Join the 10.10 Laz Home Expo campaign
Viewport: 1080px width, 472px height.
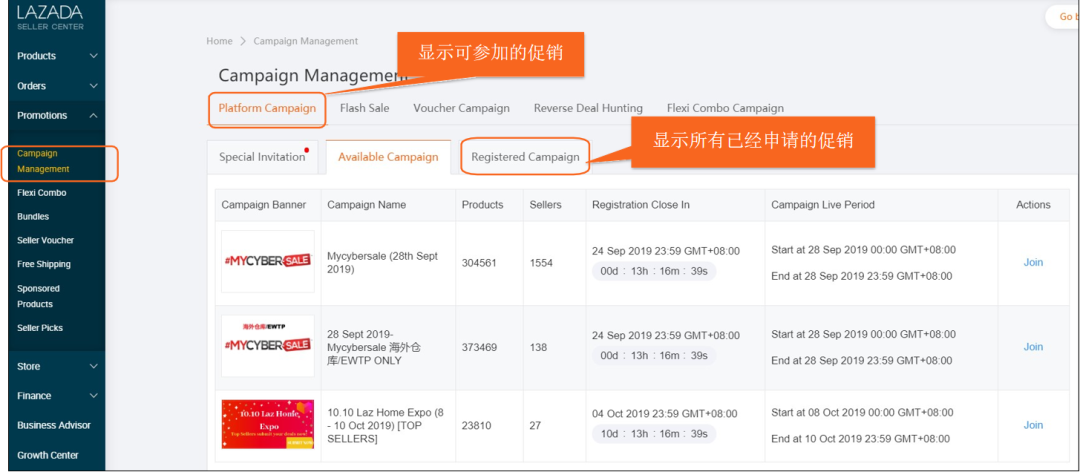(1033, 425)
